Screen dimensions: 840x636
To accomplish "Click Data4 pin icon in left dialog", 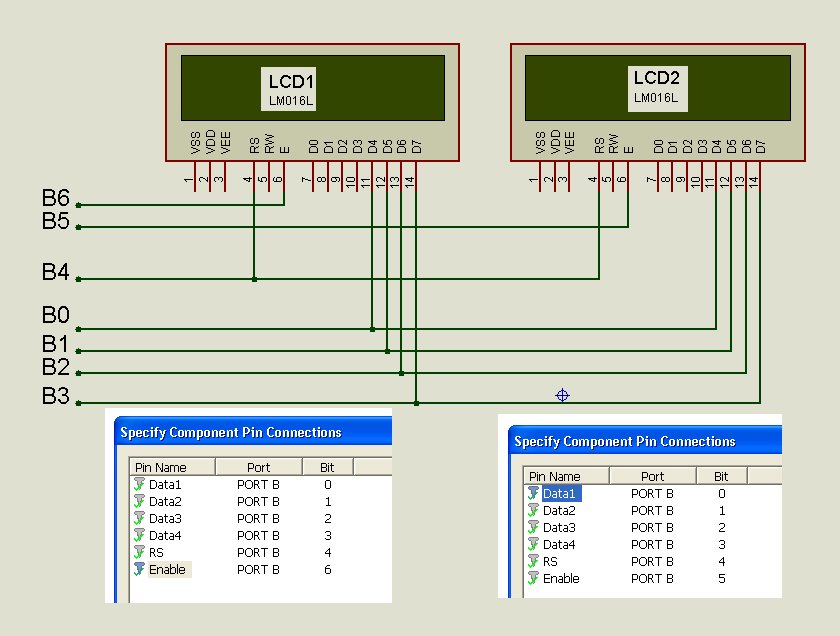I will (139, 535).
